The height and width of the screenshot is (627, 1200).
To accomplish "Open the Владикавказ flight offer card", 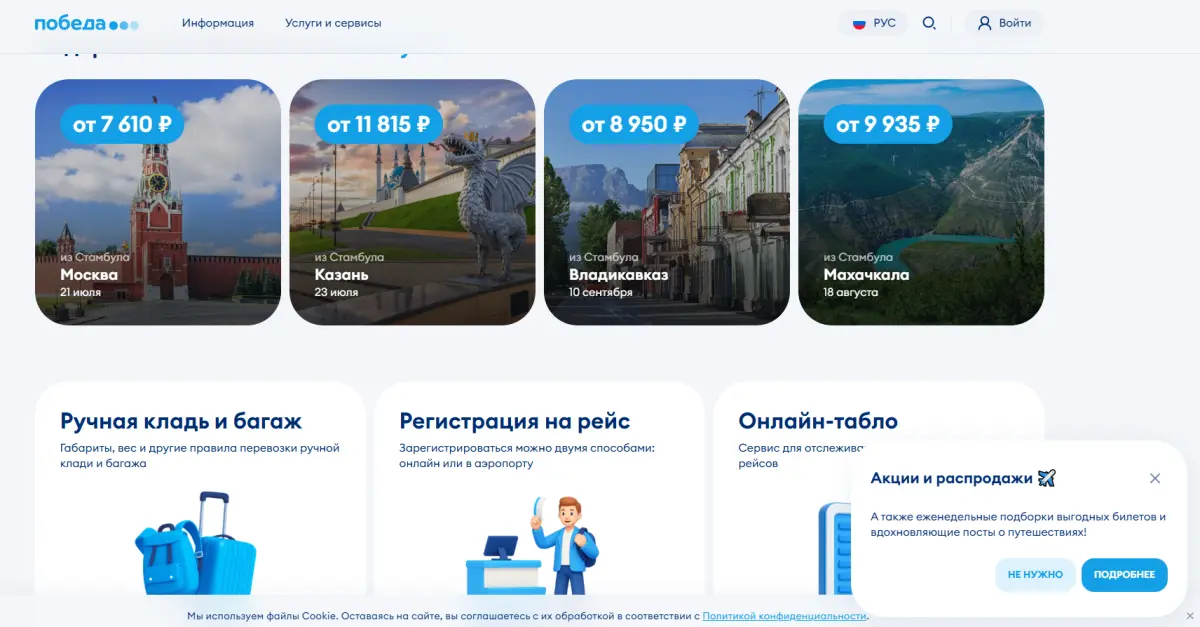I will click(x=667, y=202).
